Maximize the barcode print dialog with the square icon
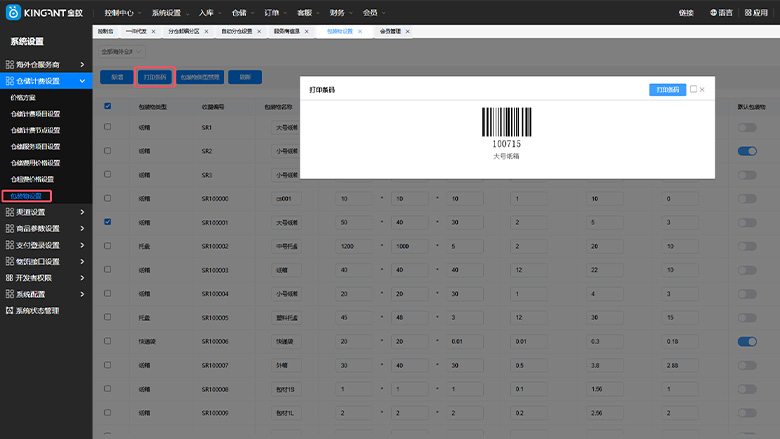The width and height of the screenshot is (780, 439). (x=693, y=89)
